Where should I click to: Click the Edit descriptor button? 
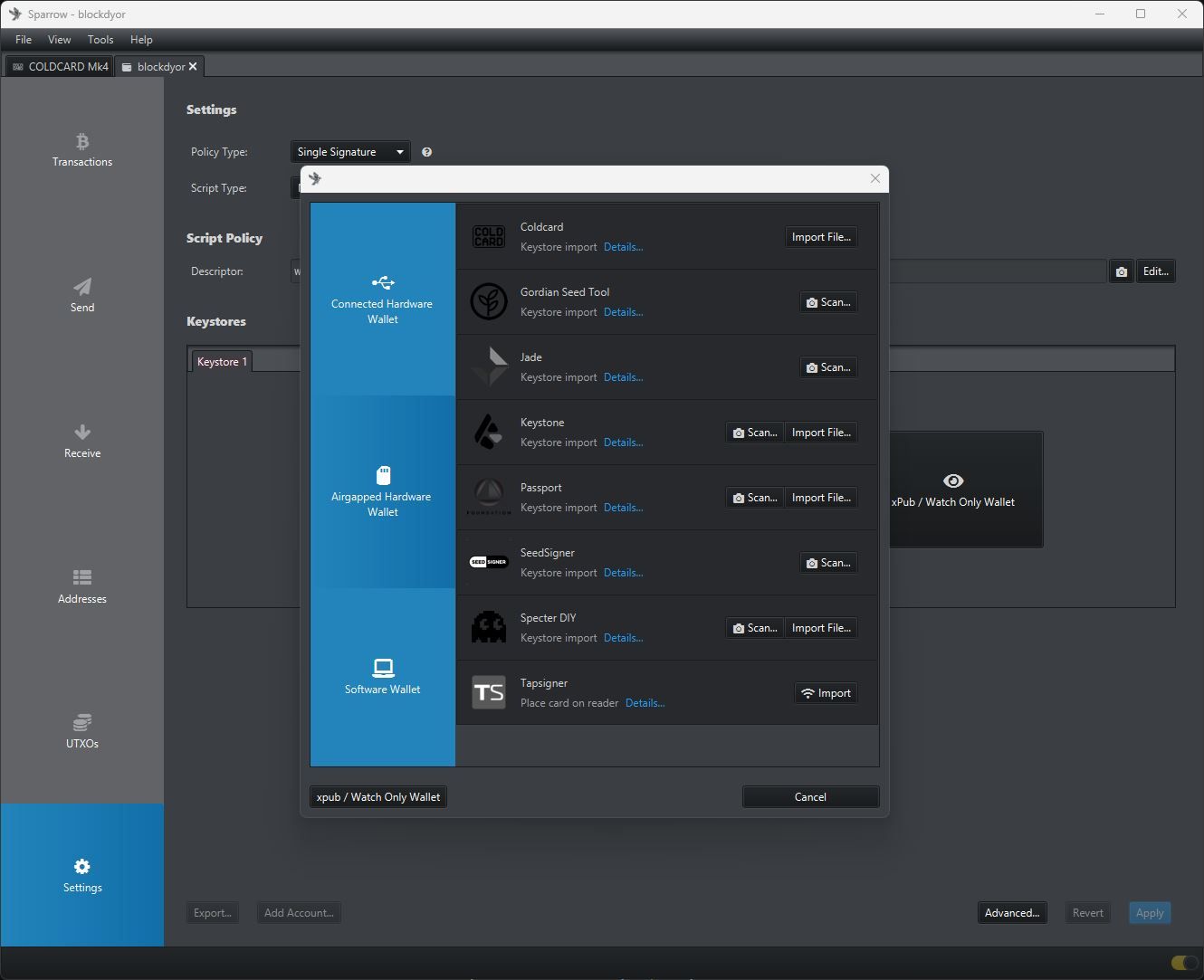(x=1155, y=271)
